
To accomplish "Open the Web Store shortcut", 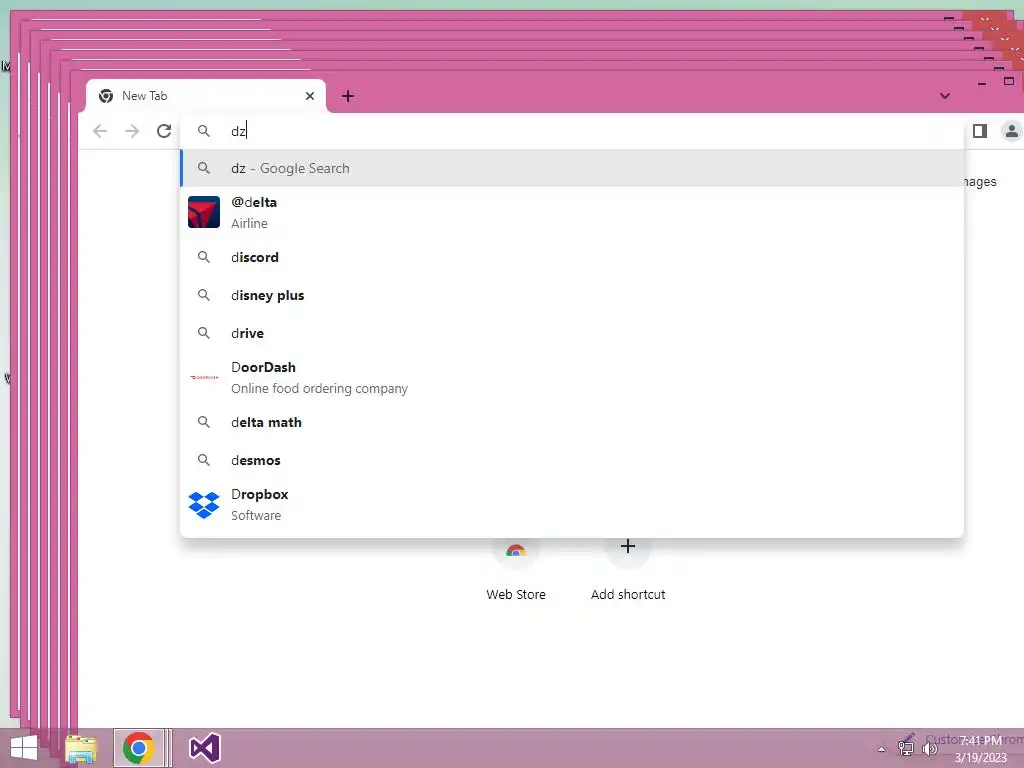I will point(516,571).
